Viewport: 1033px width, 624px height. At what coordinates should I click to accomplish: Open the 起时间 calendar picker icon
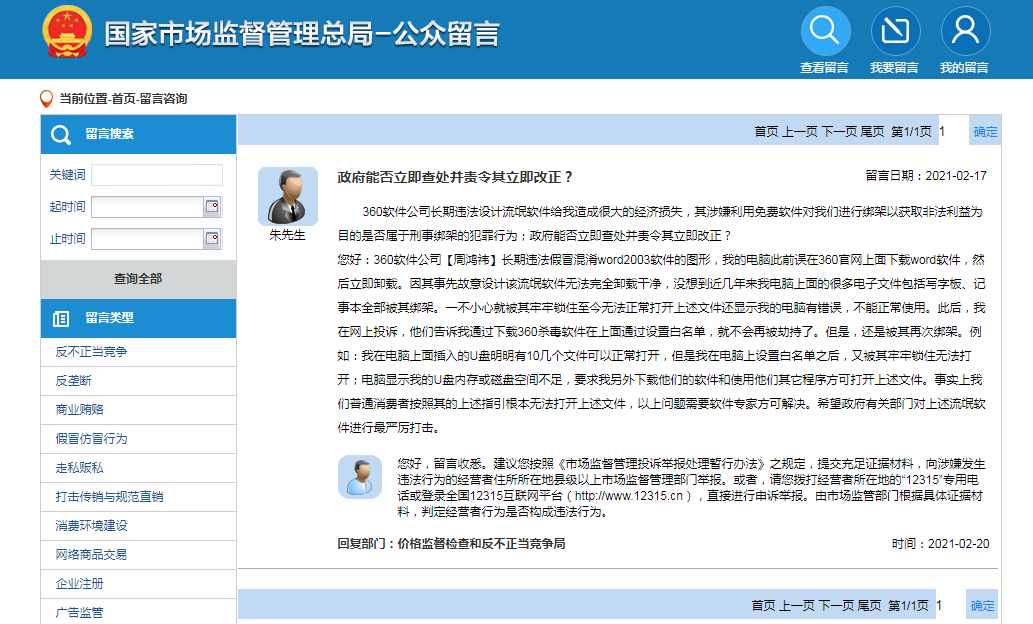pyautogui.click(x=212, y=206)
